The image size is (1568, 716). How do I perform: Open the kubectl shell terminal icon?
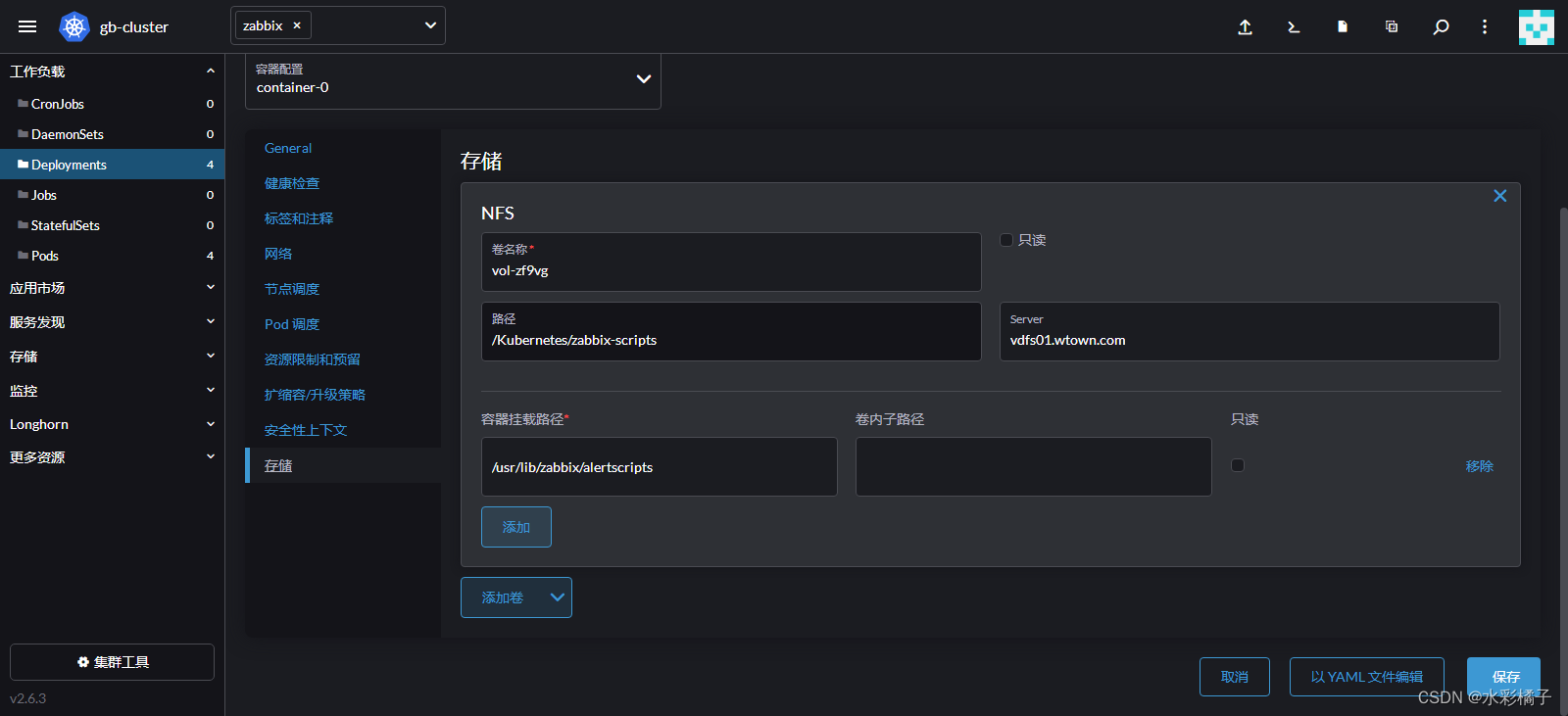pos(1294,27)
